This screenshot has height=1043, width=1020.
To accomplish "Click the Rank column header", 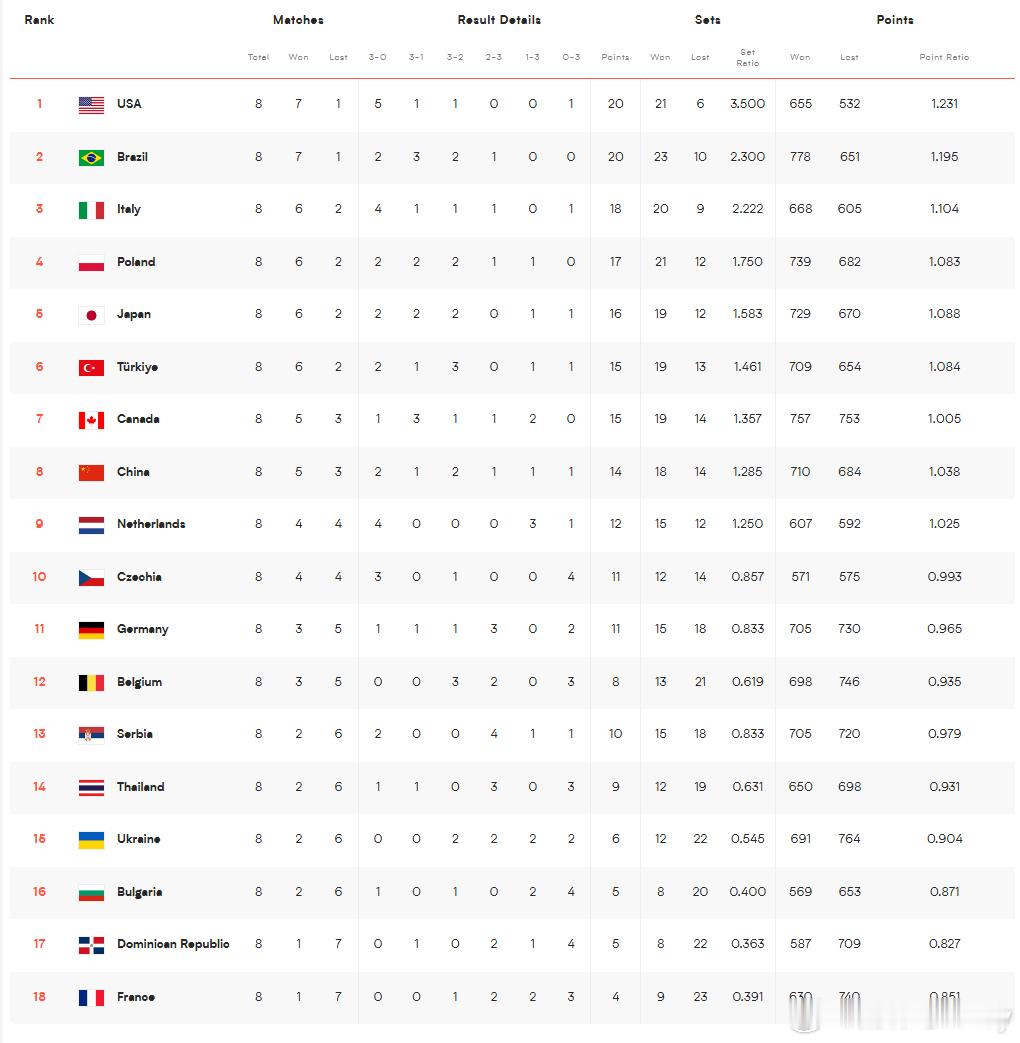I will coord(39,20).
